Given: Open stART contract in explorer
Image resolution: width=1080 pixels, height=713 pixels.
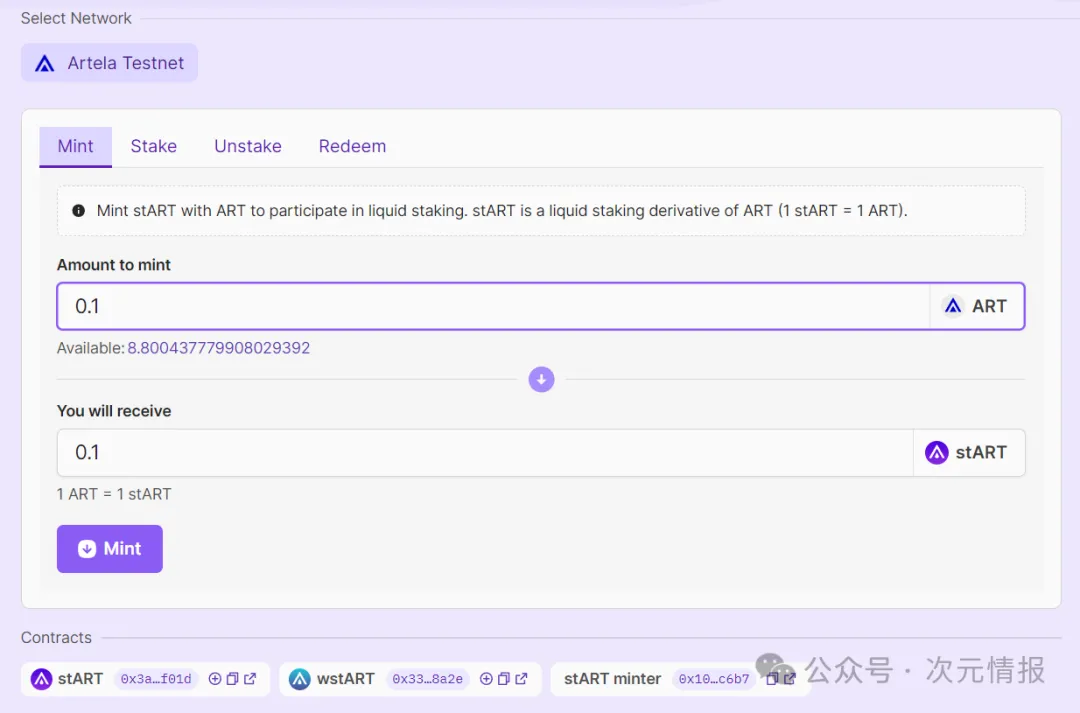Looking at the screenshot, I should [250, 679].
